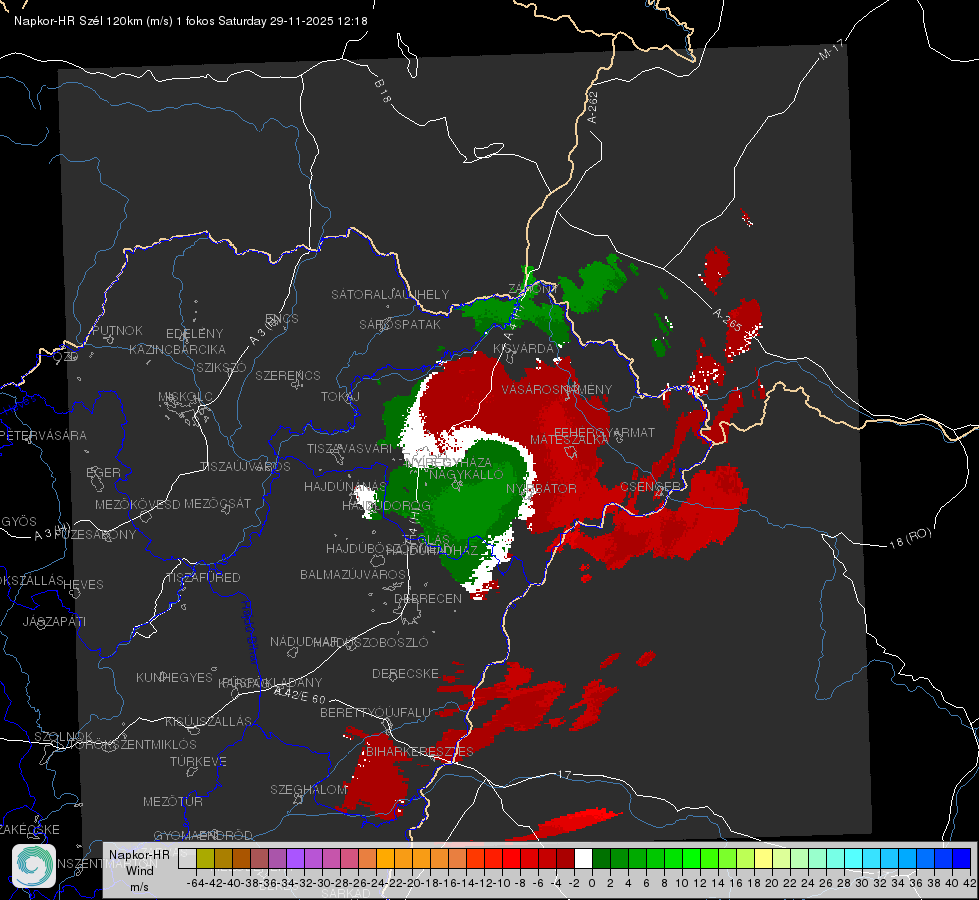Click the VÁSÁROSNAMÉNY label

click(x=557, y=389)
